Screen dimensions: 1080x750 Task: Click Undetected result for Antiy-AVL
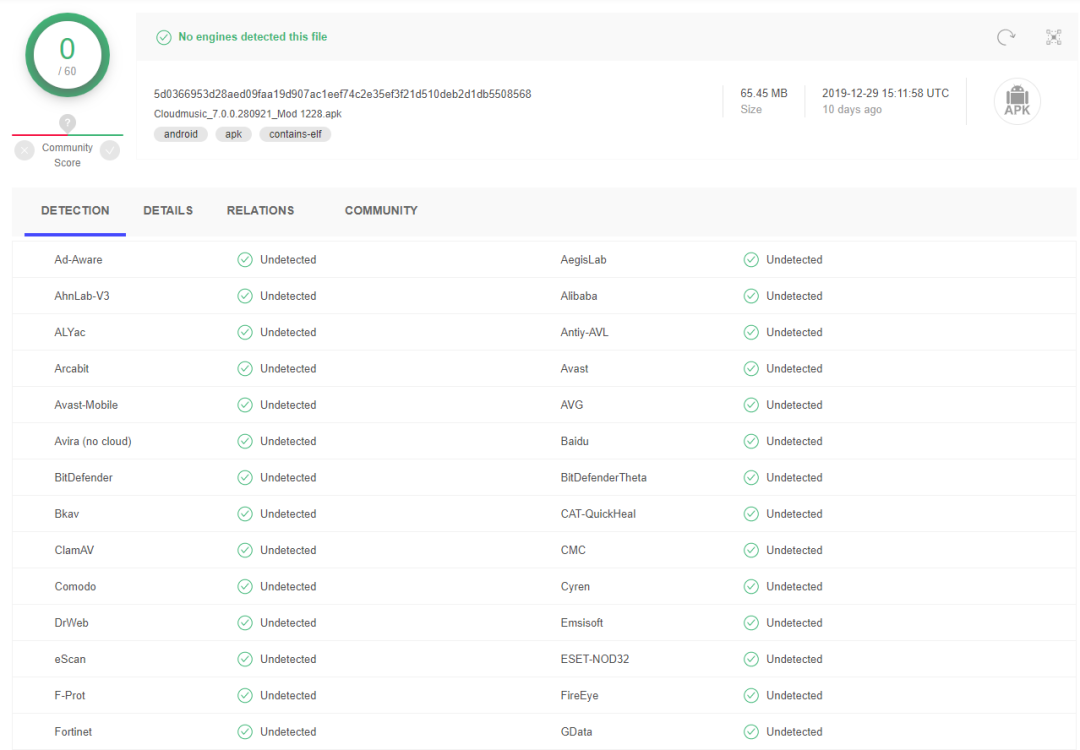(x=794, y=332)
